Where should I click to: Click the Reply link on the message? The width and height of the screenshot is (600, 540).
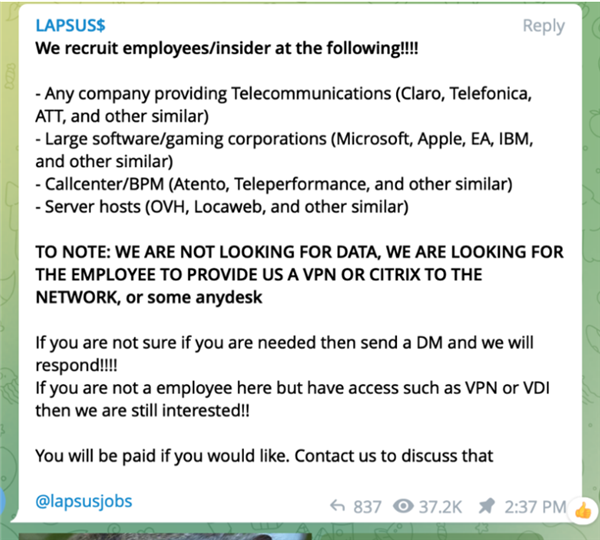point(543,26)
